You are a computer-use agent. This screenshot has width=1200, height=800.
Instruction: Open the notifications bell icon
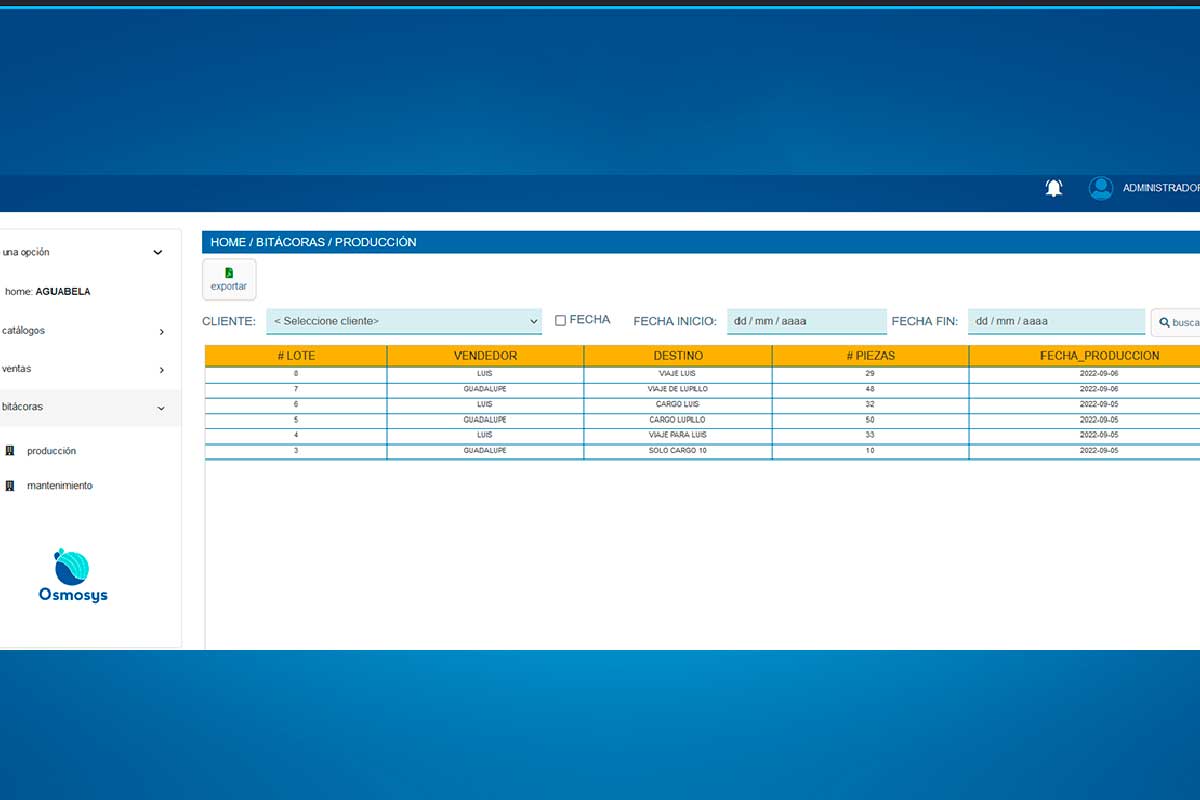(x=1054, y=188)
